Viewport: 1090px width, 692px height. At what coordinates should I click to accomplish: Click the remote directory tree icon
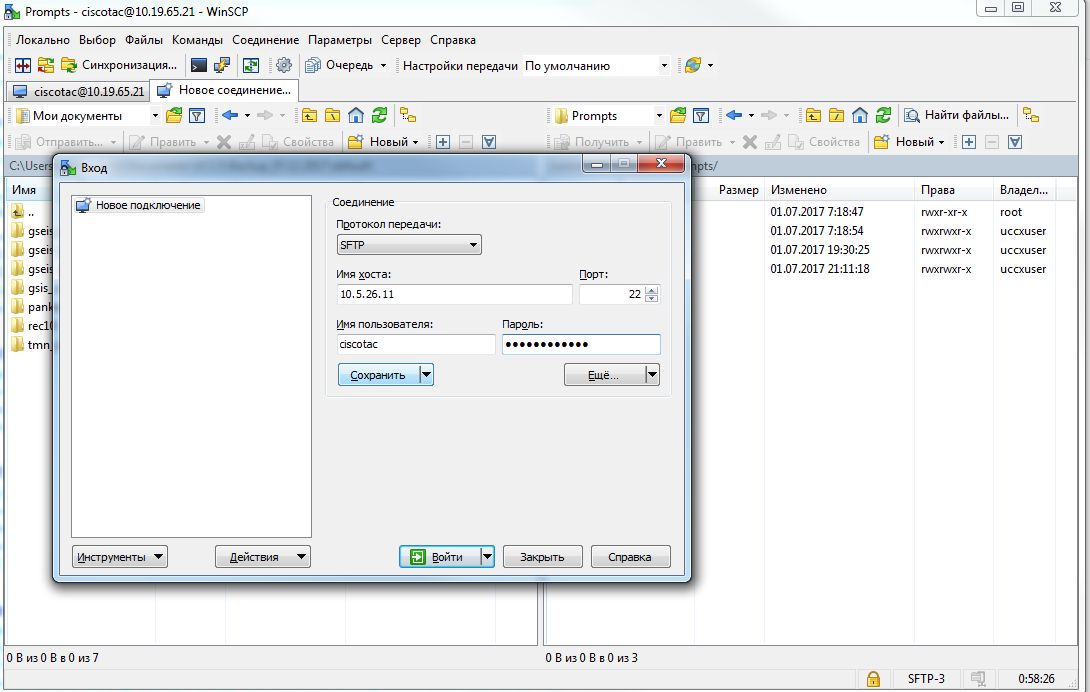click(1031, 115)
